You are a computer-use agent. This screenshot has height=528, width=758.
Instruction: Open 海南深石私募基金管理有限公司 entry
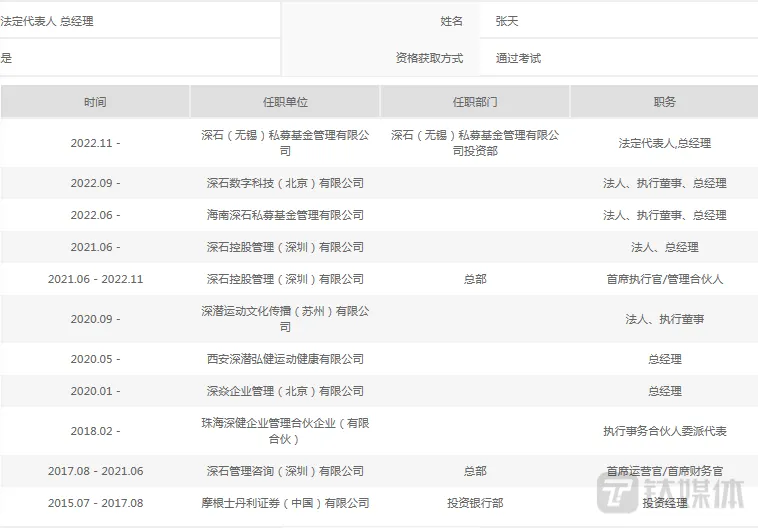coord(285,215)
